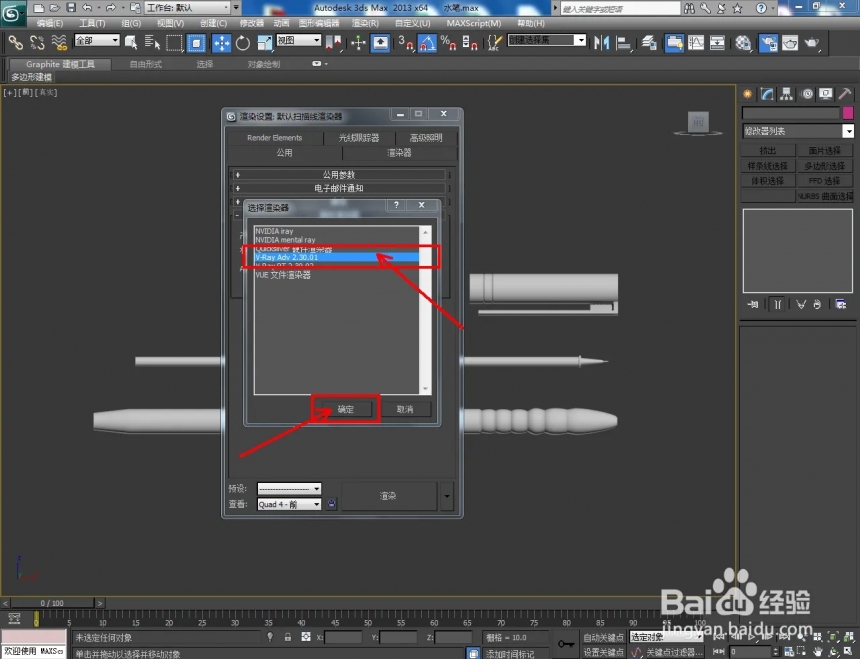Open reference coordinate system dropdown 视图
This screenshot has height=659, width=860.
298,40
